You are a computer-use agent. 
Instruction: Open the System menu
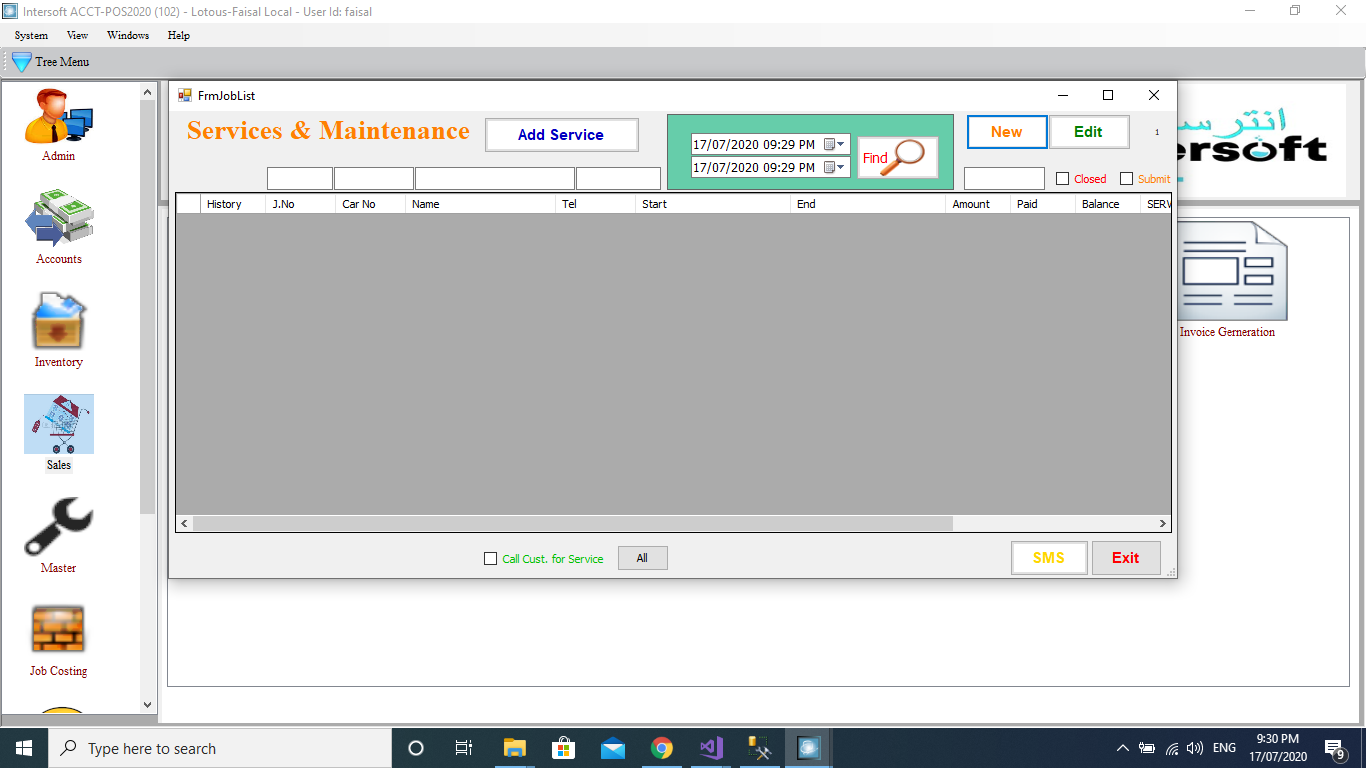pos(31,35)
